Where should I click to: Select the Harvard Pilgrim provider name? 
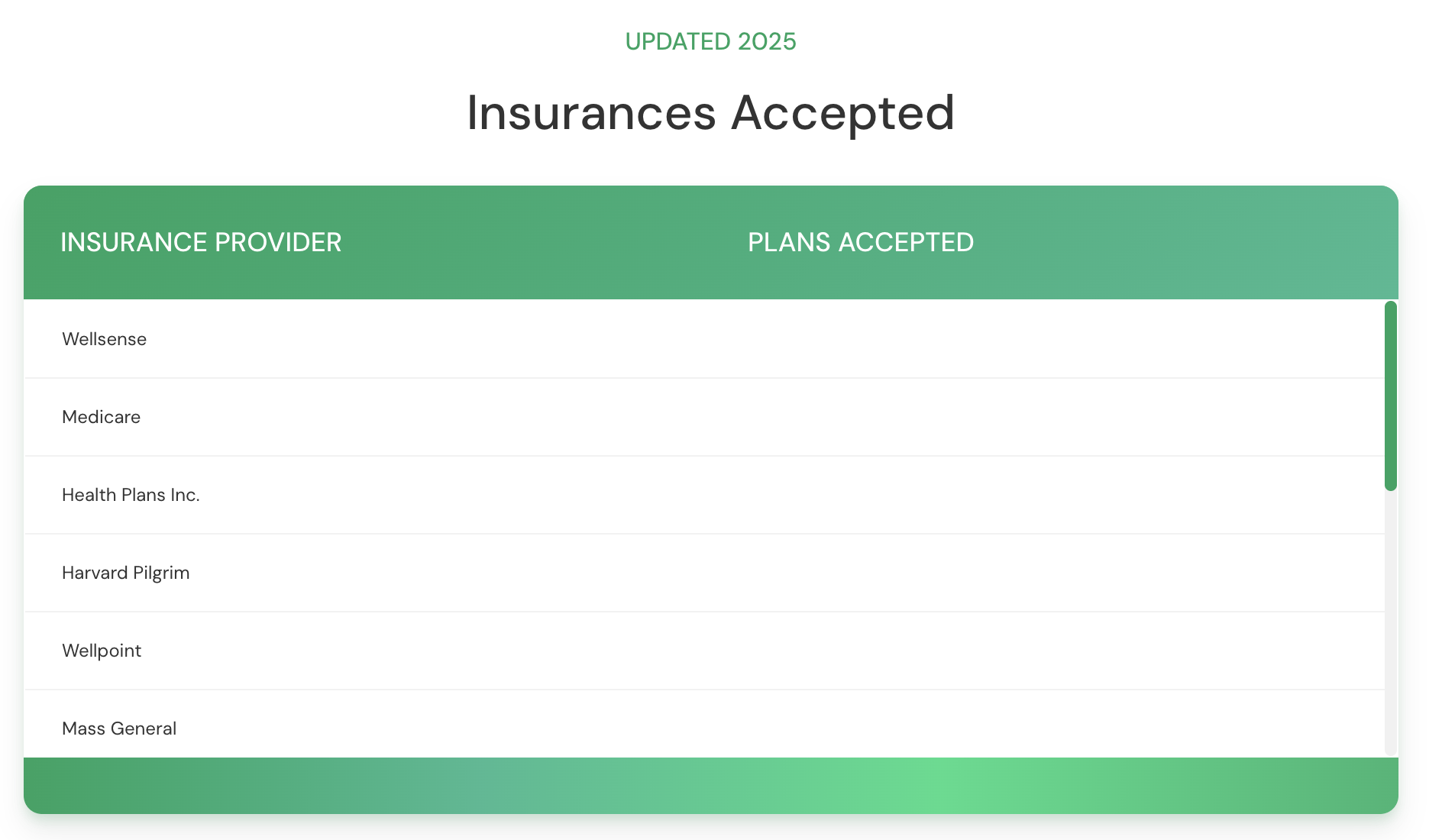pyautogui.click(x=125, y=573)
